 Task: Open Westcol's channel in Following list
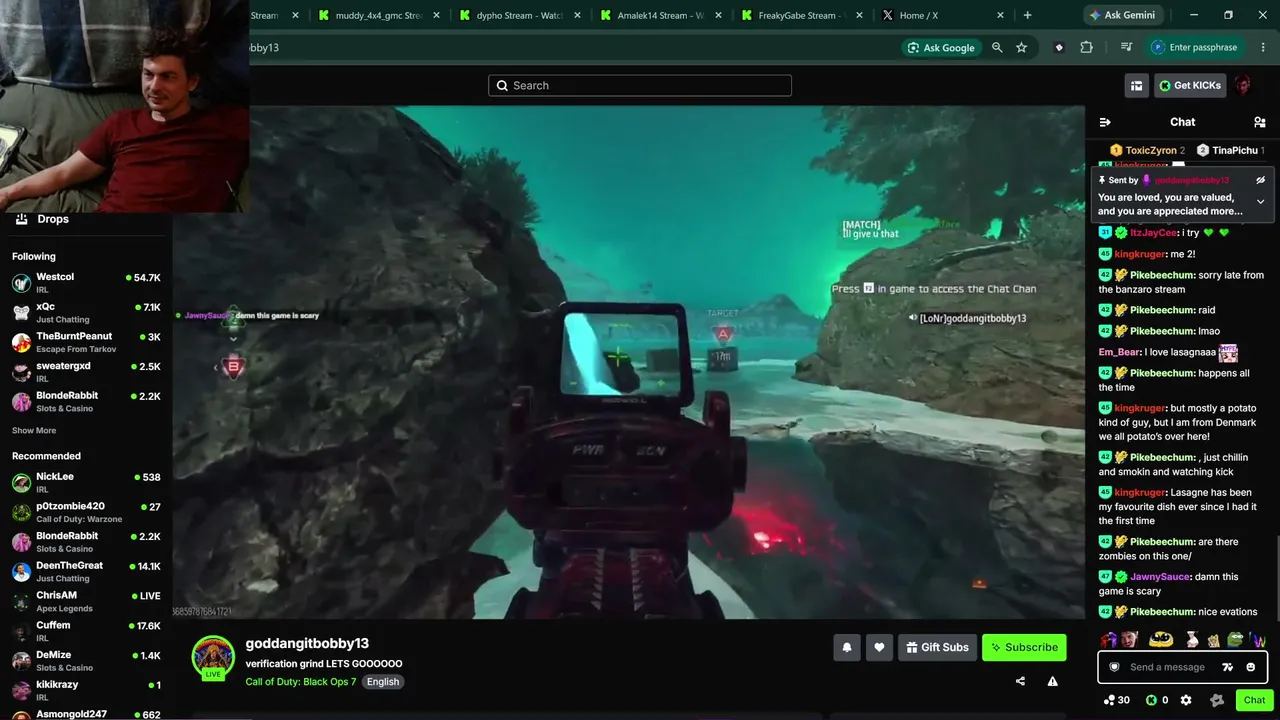point(86,283)
